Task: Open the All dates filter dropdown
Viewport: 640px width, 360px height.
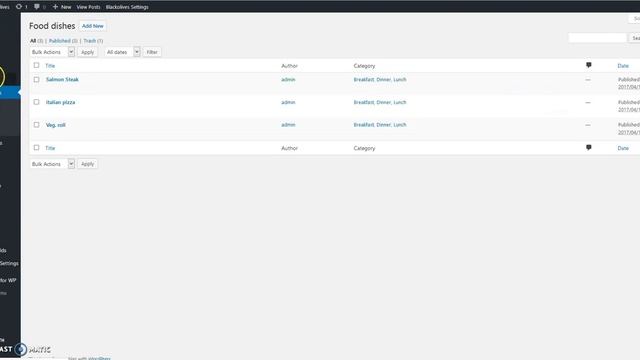Action: click(122, 52)
